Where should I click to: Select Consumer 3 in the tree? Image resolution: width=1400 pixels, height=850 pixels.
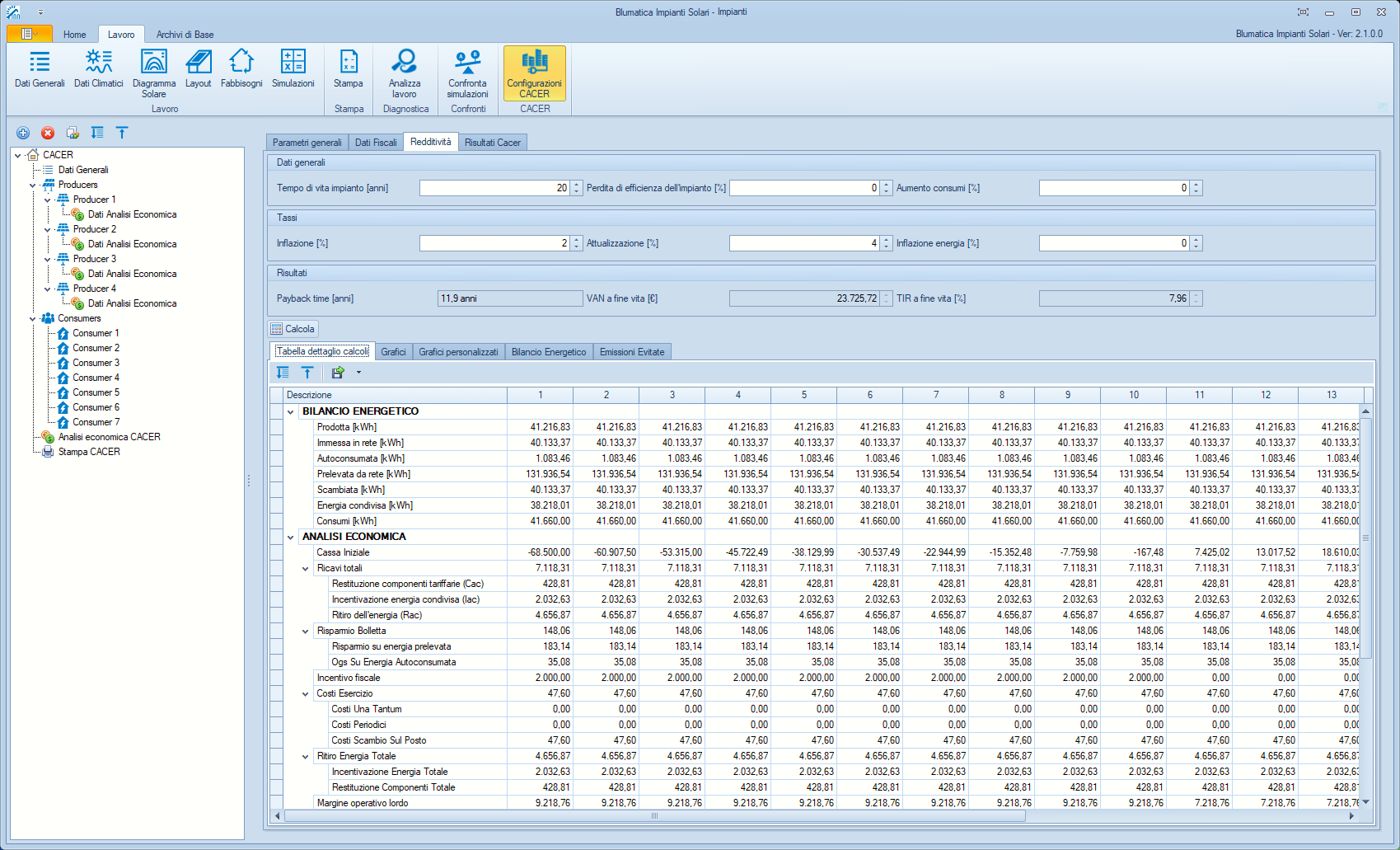pos(96,363)
